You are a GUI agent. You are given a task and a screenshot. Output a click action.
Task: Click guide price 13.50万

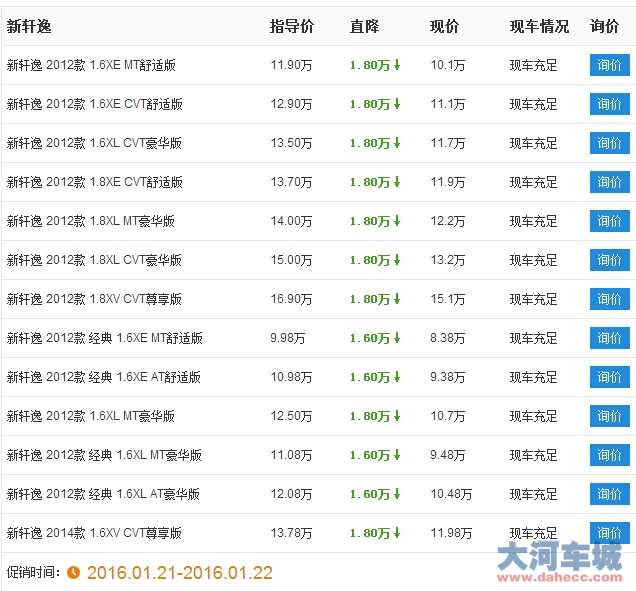[291, 143]
